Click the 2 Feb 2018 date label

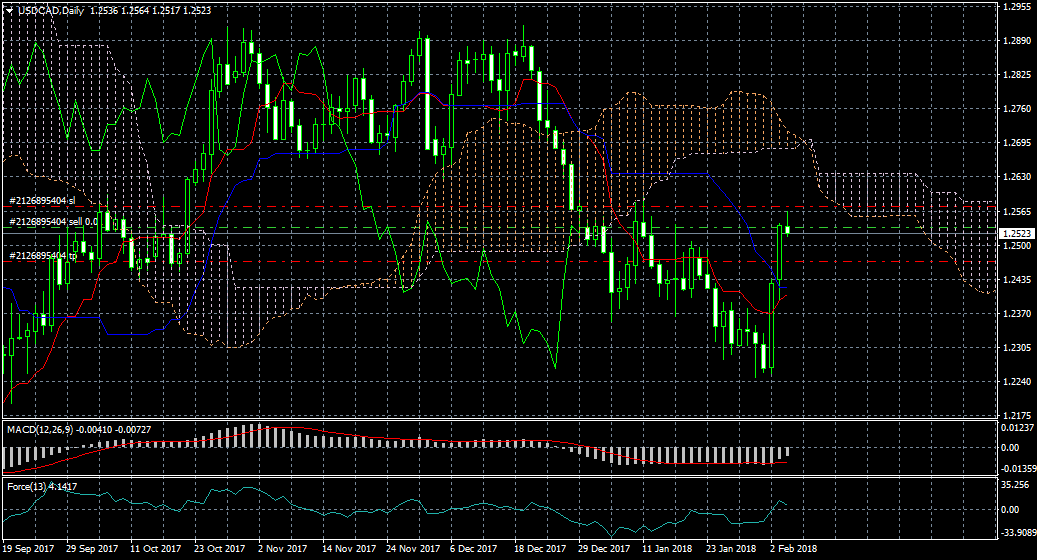click(x=792, y=549)
